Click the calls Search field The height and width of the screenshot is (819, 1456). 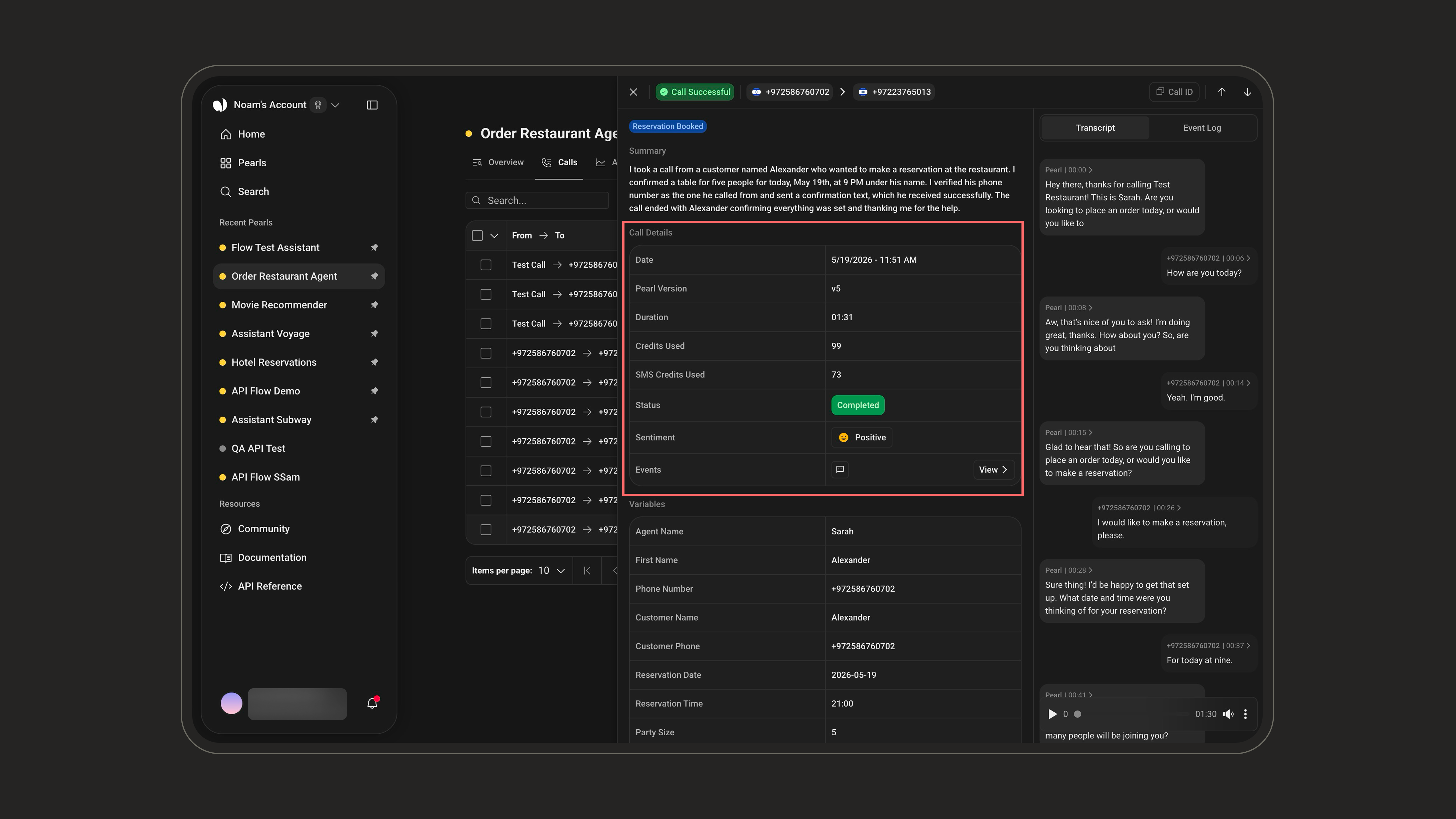537,201
